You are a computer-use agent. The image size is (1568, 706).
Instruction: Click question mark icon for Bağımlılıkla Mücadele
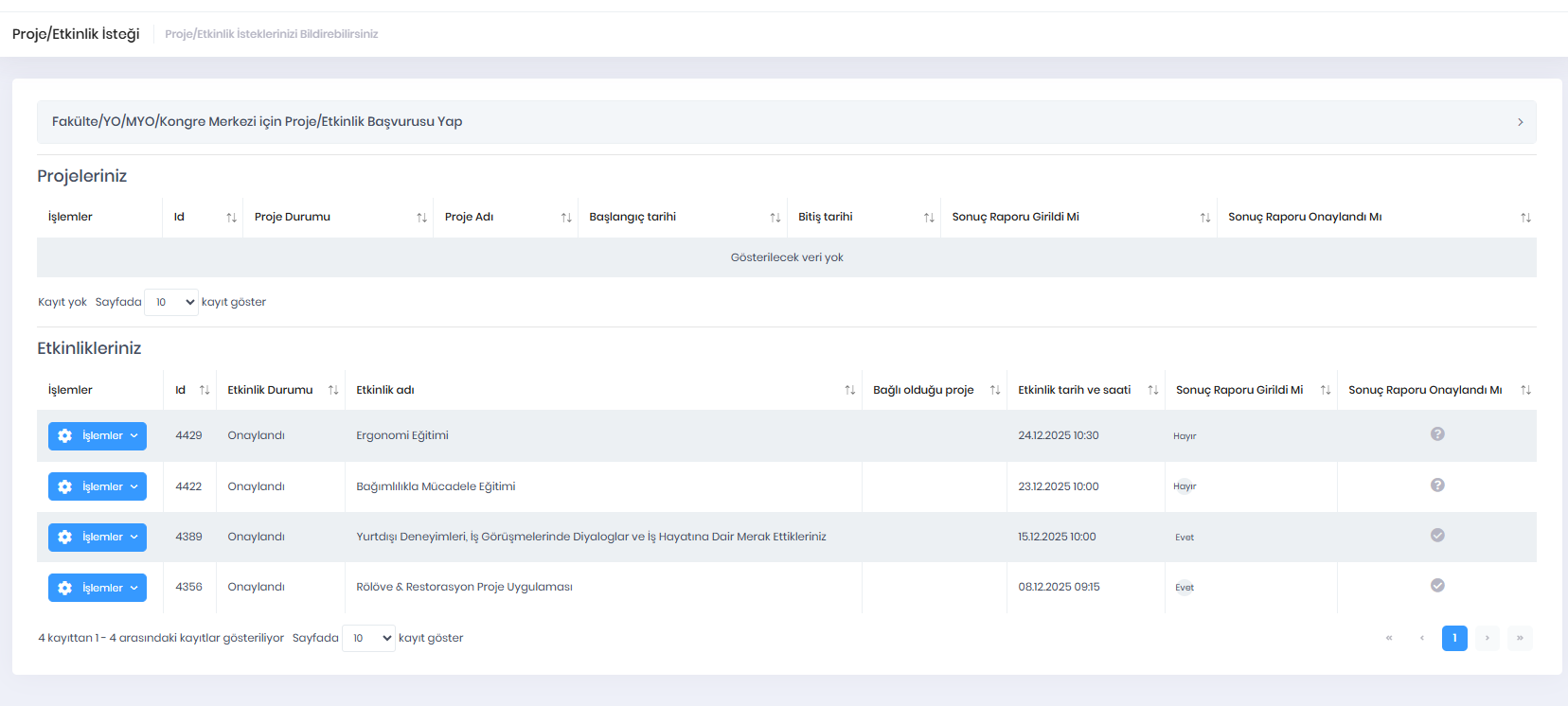click(1437, 485)
